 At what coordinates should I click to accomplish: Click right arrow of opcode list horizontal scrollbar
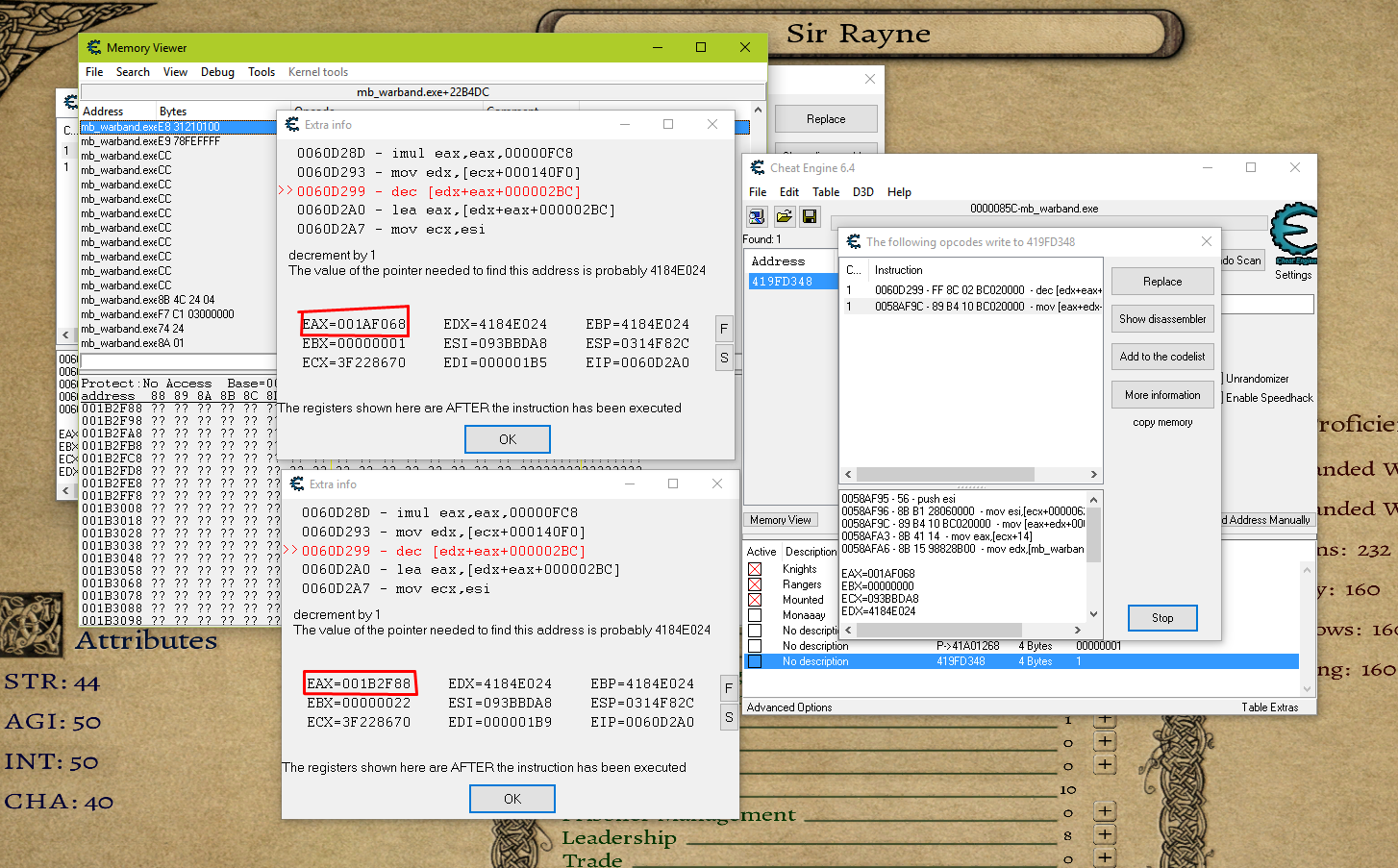[x=1093, y=475]
